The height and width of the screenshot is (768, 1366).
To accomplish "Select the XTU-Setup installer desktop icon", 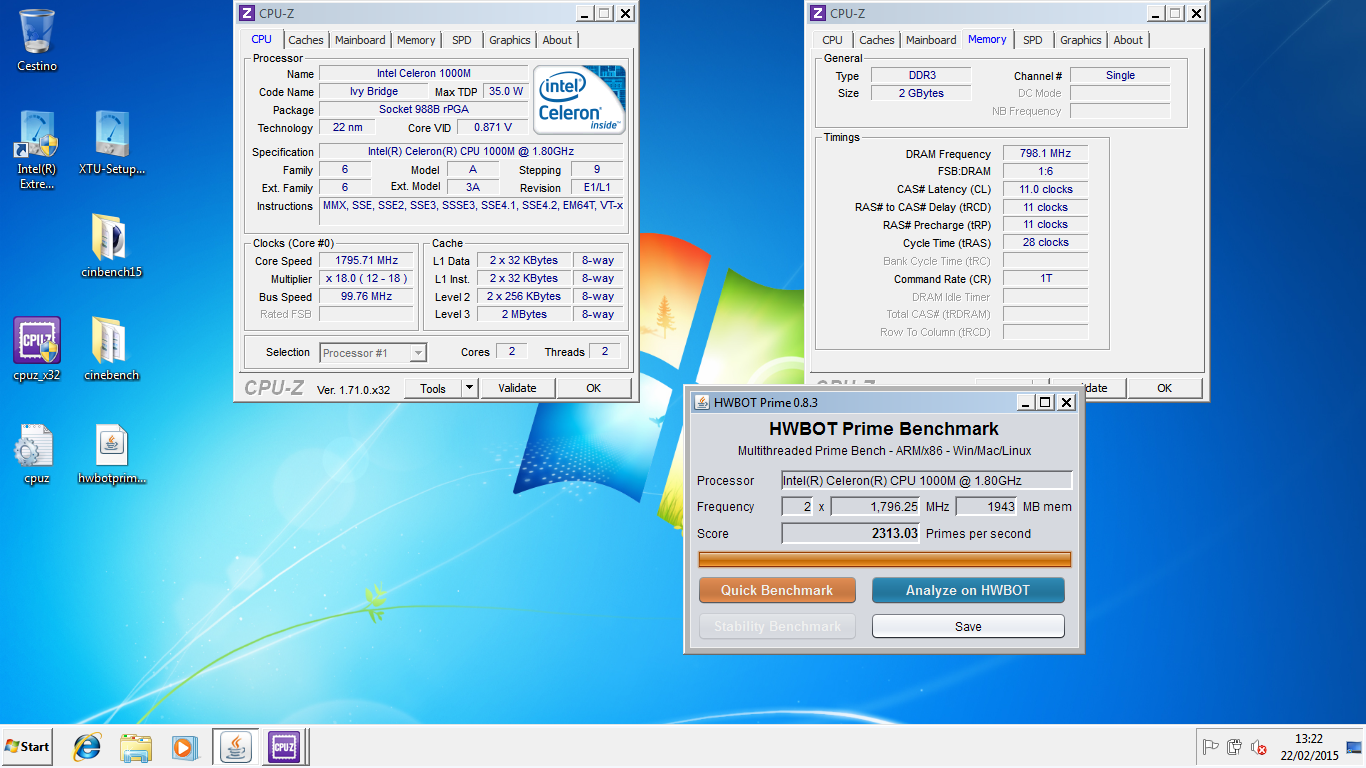I will pyautogui.click(x=112, y=143).
